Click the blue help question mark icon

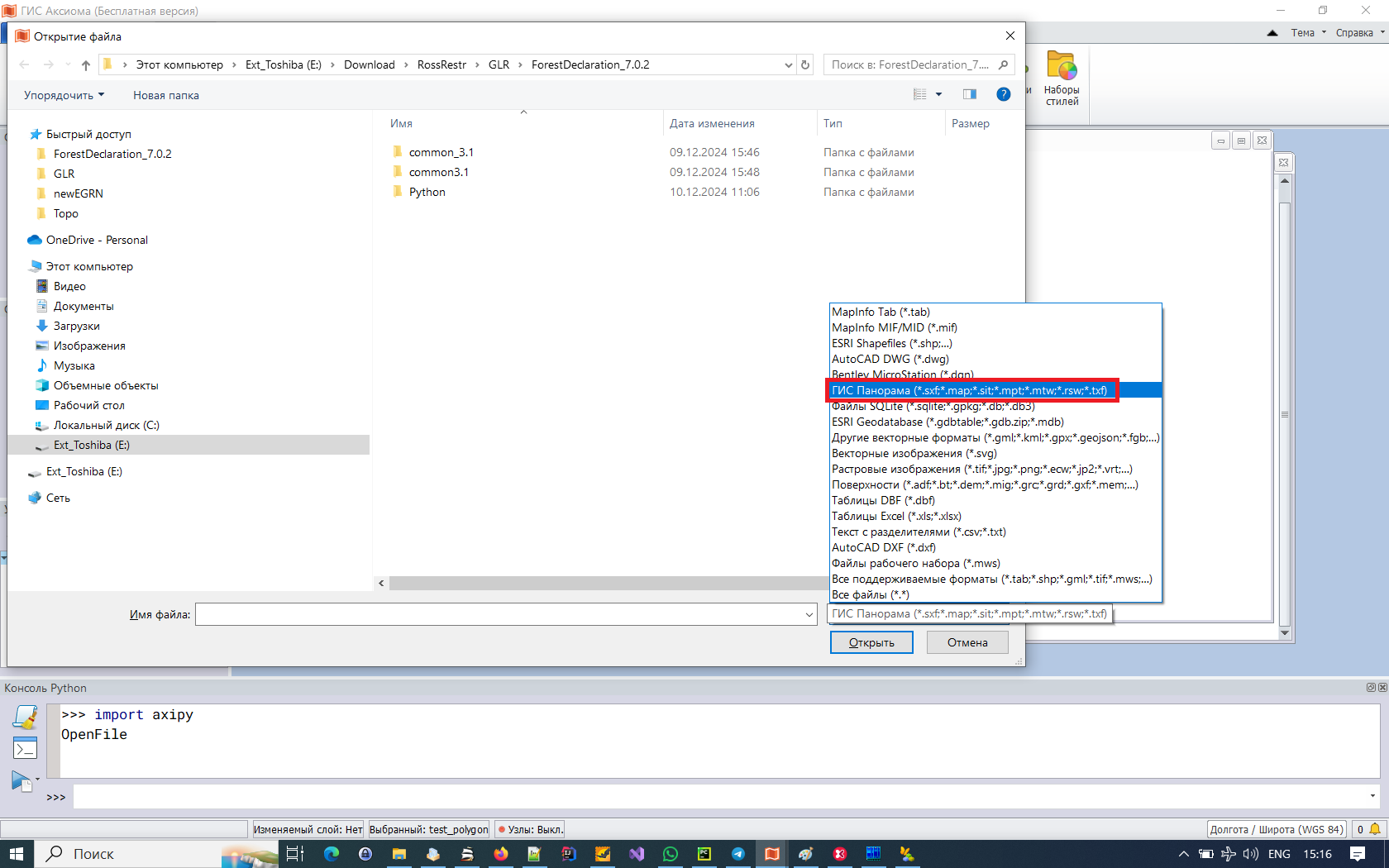pos(1003,94)
